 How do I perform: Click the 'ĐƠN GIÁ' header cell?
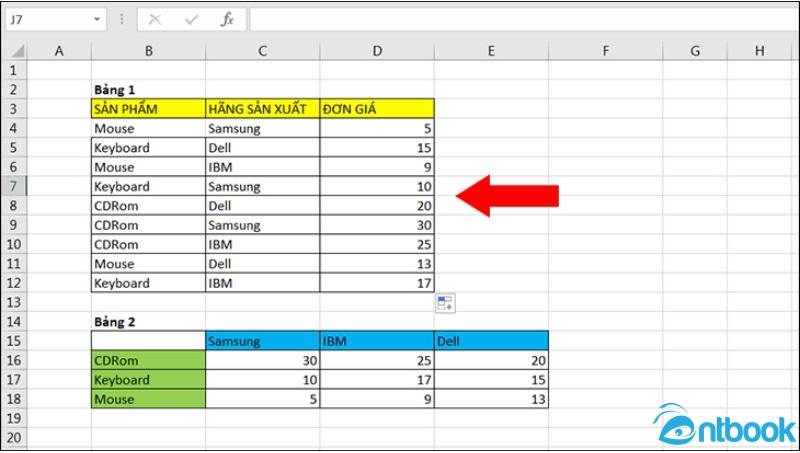pyautogui.click(x=377, y=109)
